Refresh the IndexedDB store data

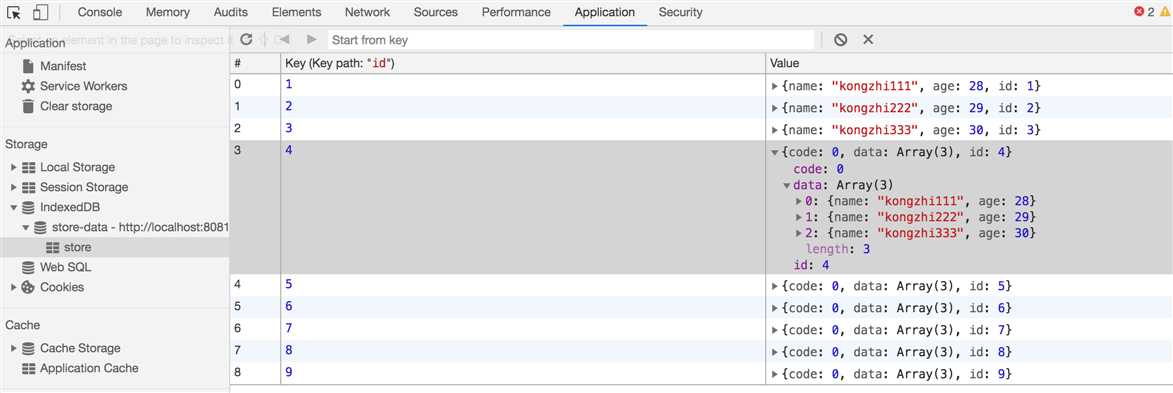tap(246, 40)
